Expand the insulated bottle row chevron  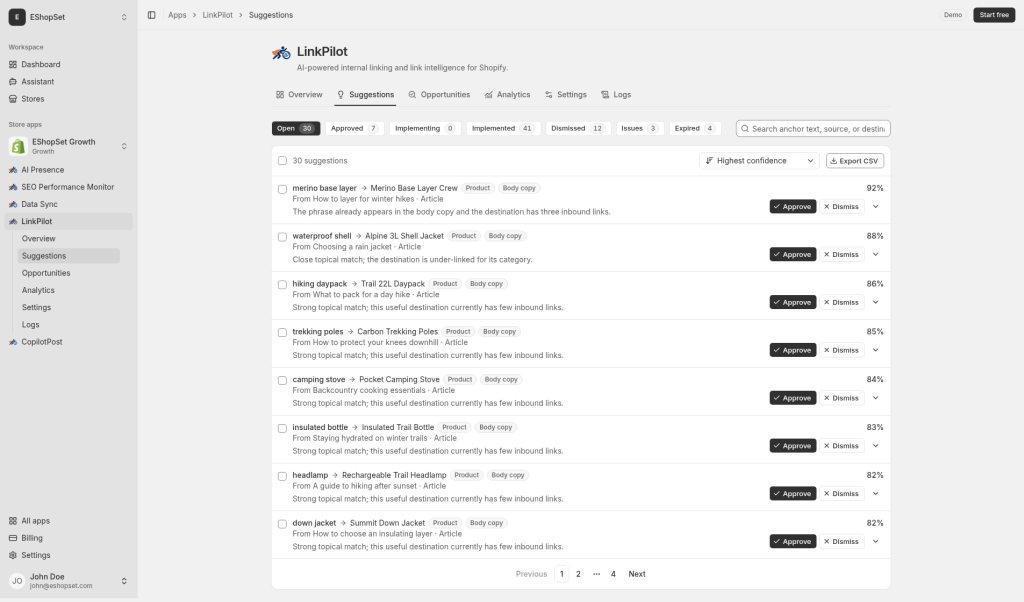876,446
